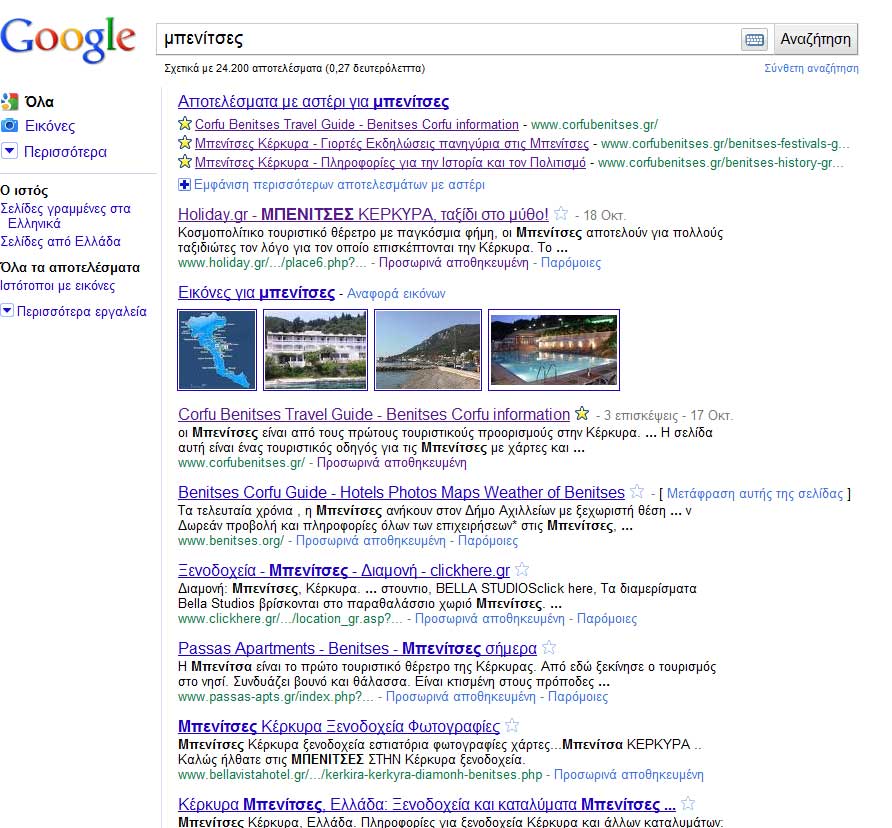This screenshot has height=828, width=892.
Task: Open the white hotel building thumbnail
Action: pos(316,350)
